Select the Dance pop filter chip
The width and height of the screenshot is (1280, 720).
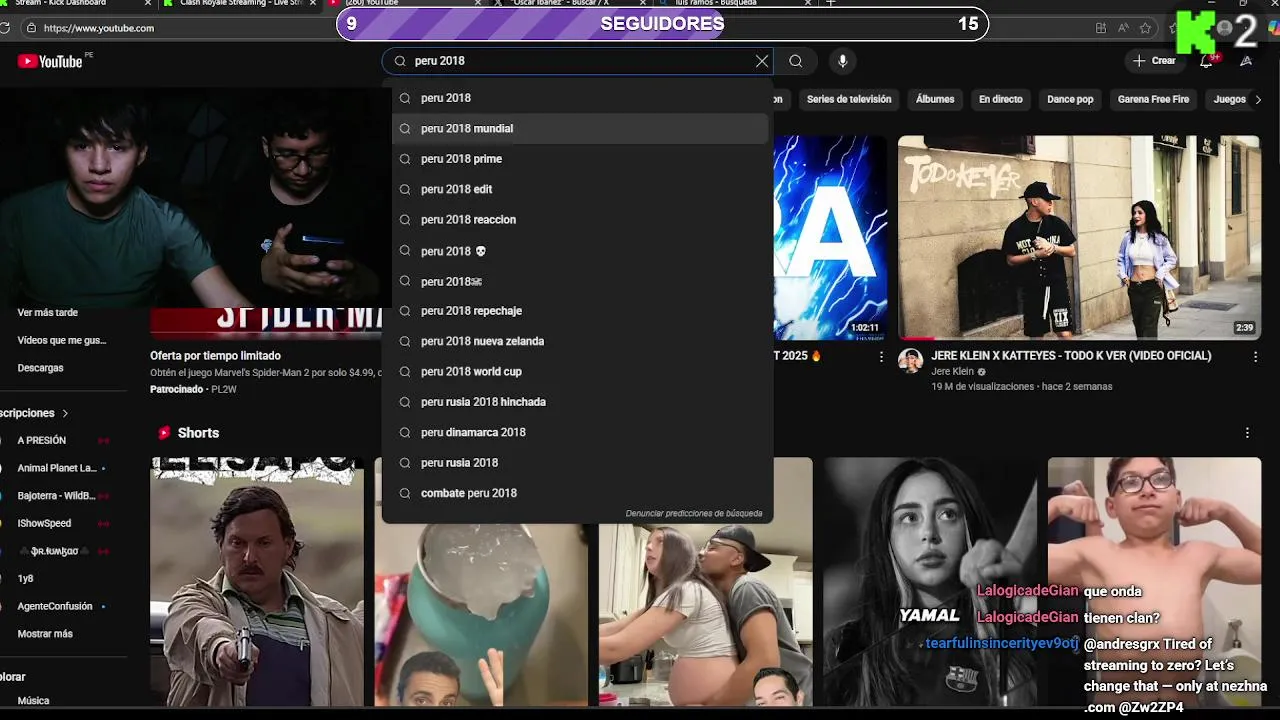pyautogui.click(x=1070, y=99)
